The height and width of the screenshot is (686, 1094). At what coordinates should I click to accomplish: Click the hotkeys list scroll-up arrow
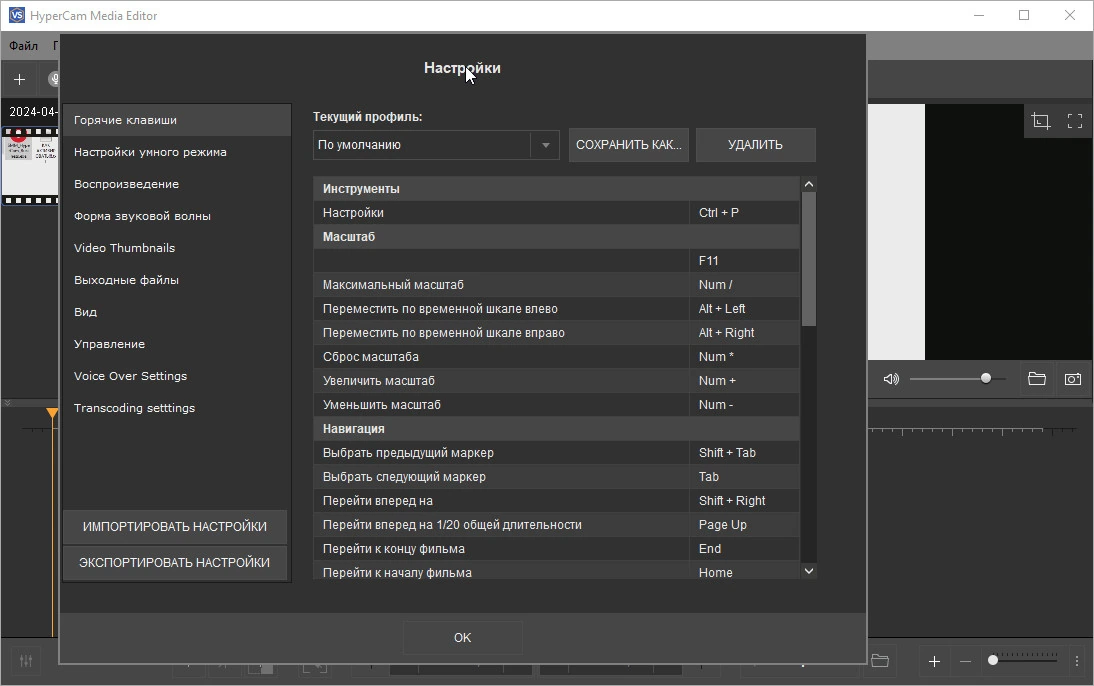click(x=809, y=184)
